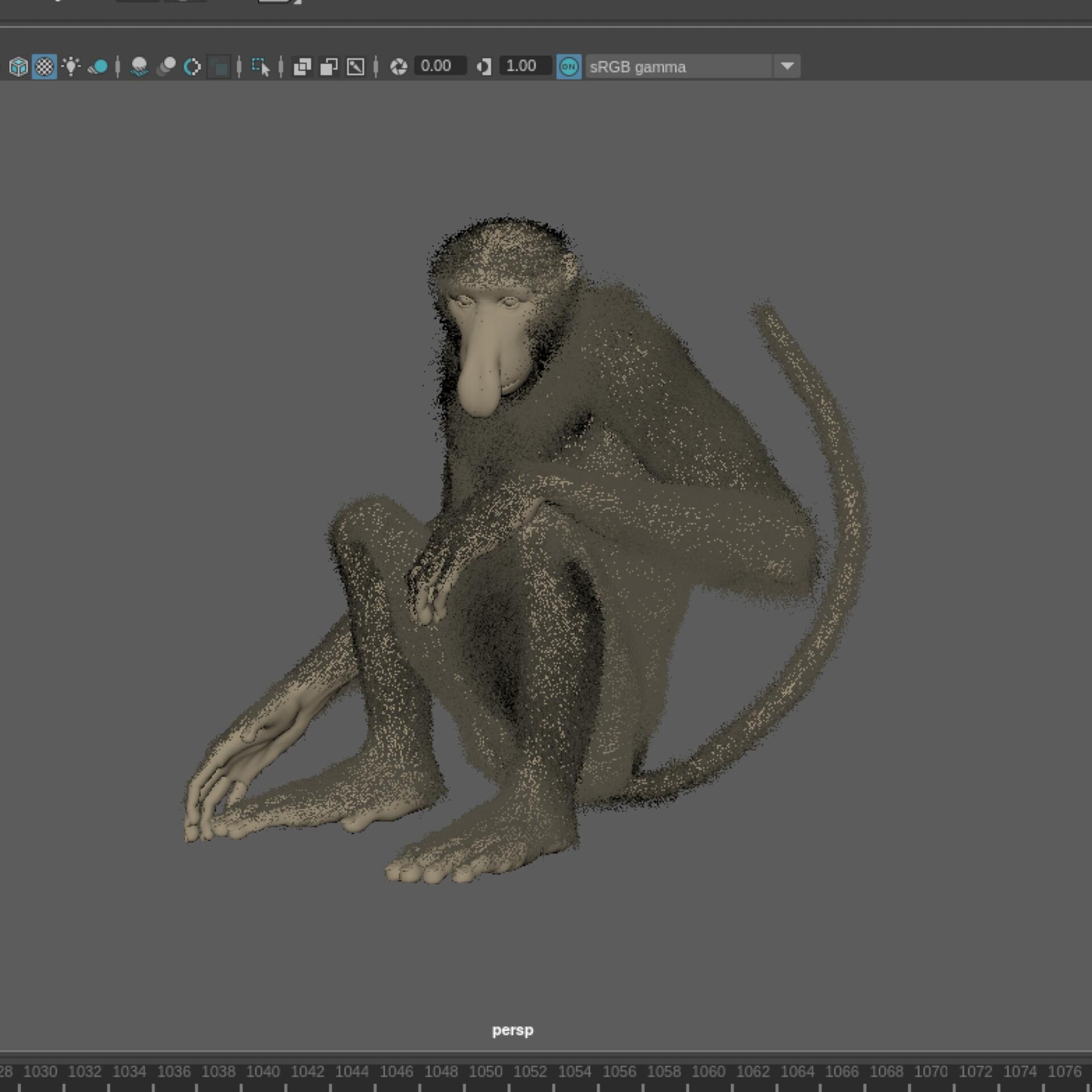Toggle XRay joints icon

tap(355, 67)
